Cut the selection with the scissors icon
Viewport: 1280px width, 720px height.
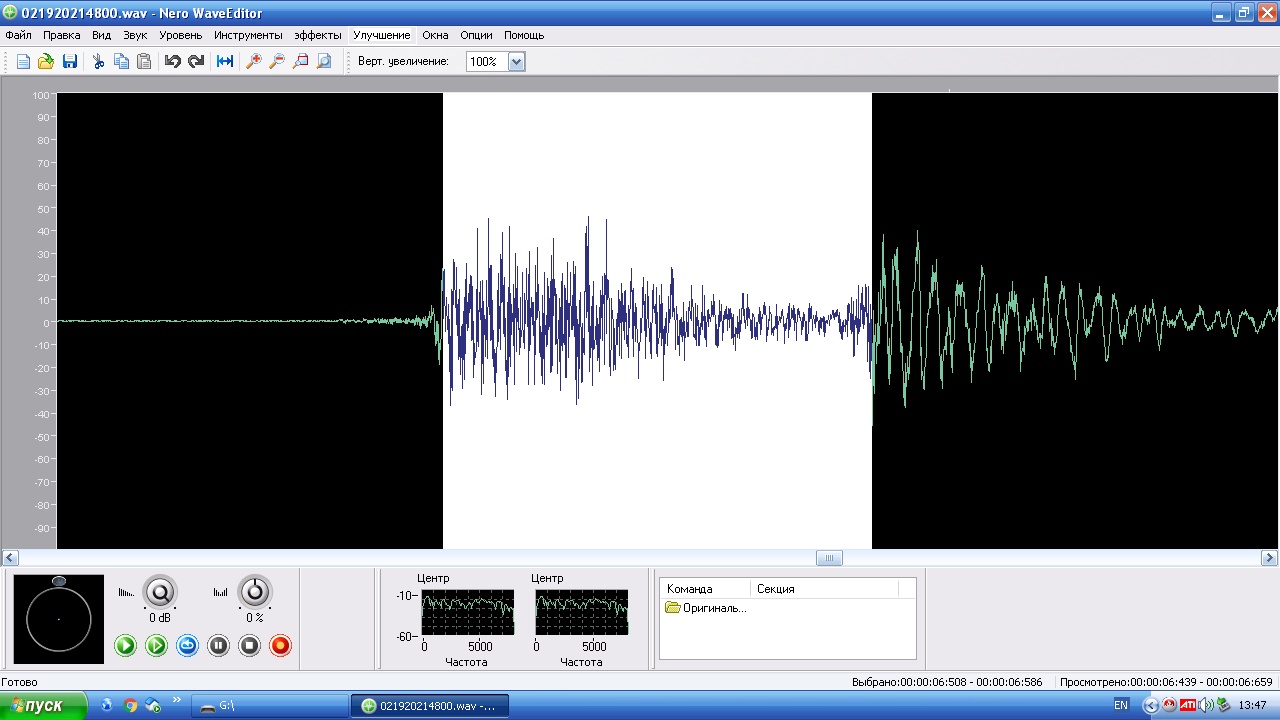pos(98,62)
